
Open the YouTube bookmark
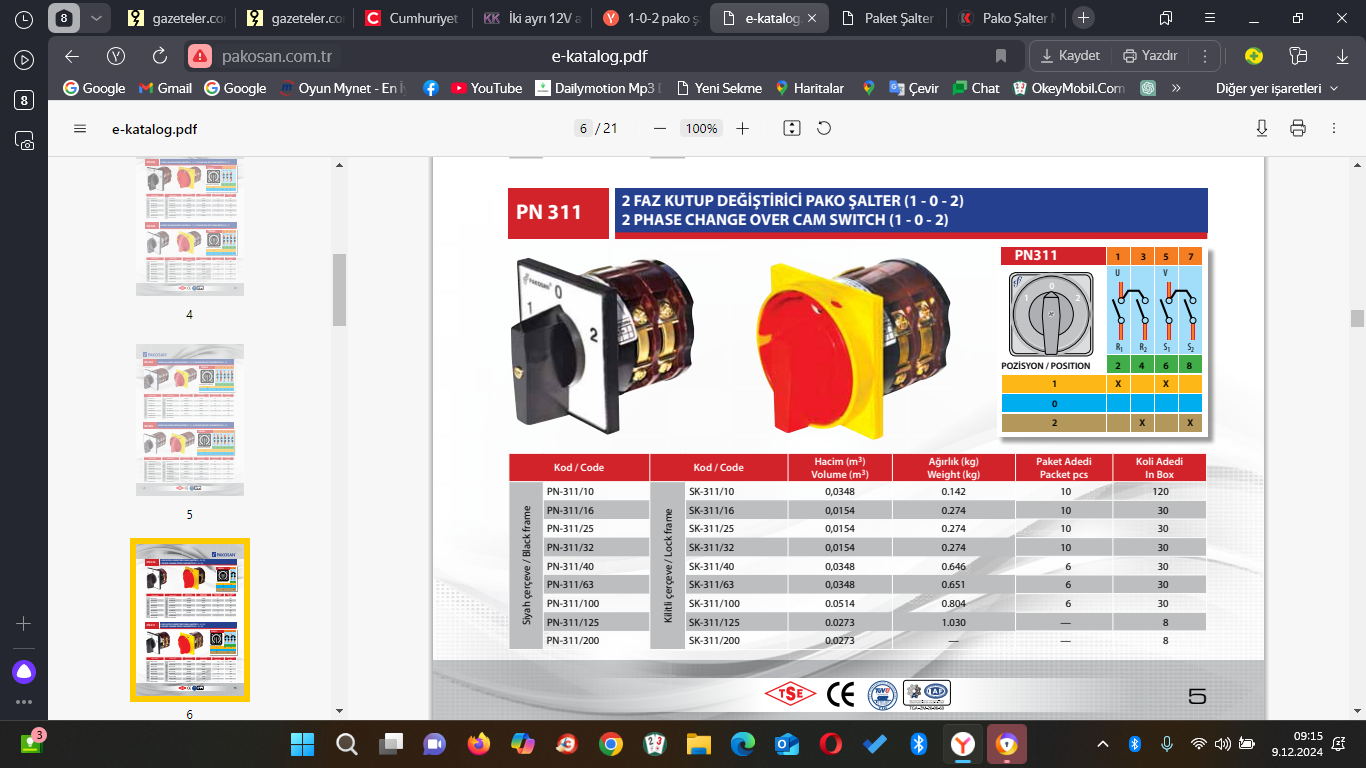(486, 88)
